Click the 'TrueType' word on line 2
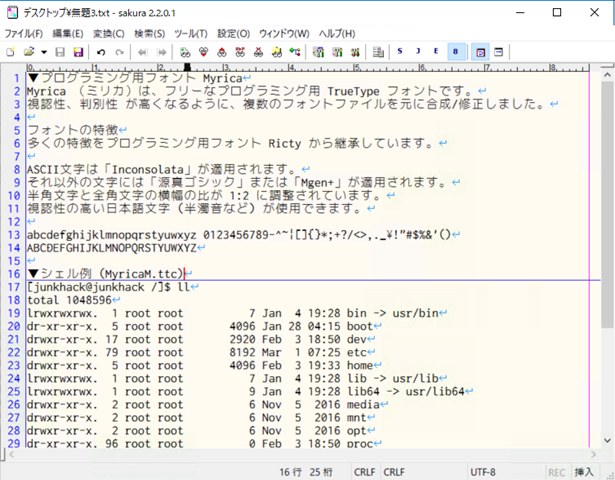The width and height of the screenshot is (615, 480). click(x=353, y=91)
